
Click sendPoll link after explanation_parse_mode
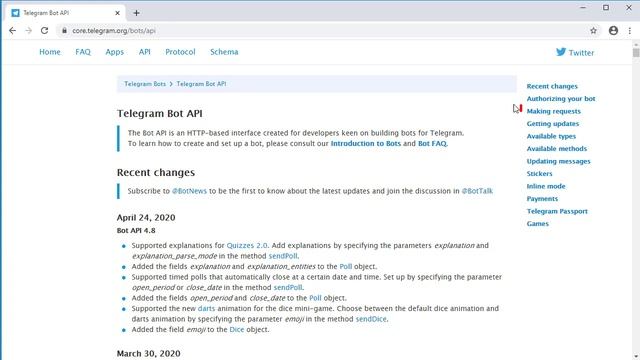(x=283, y=256)
